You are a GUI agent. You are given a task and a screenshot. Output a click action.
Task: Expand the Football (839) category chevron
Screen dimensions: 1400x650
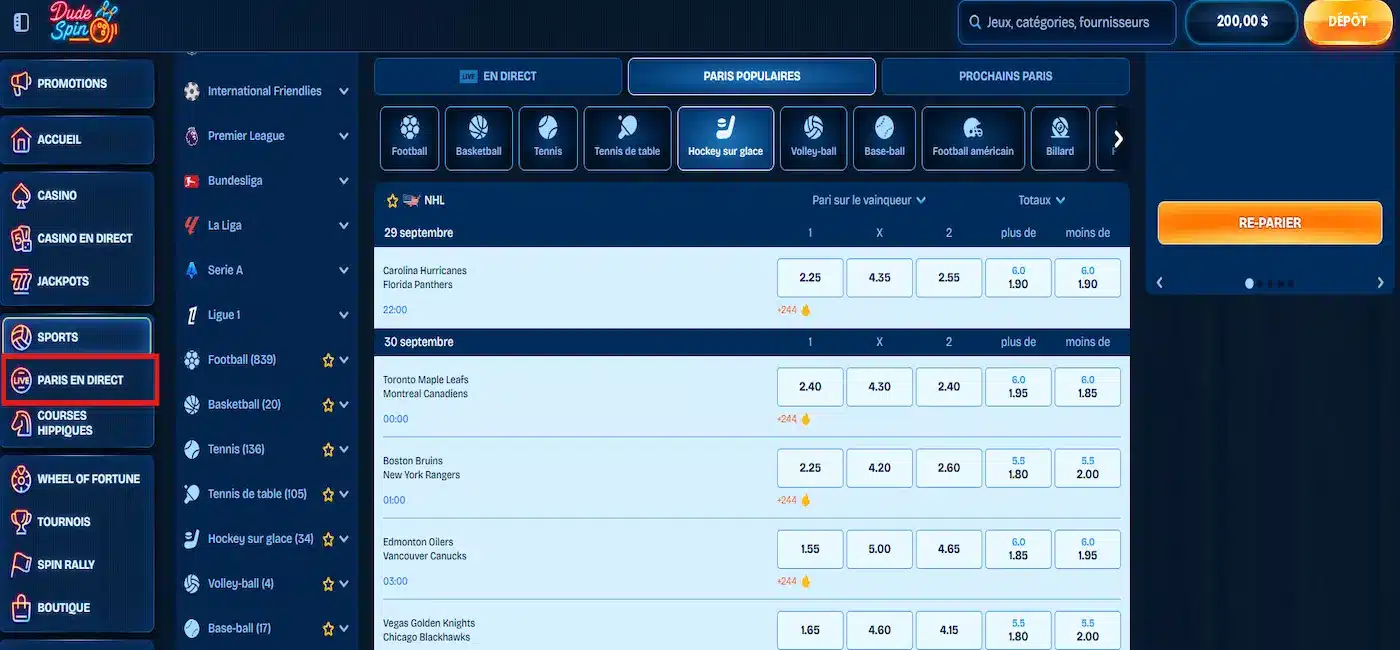[344, 360]
